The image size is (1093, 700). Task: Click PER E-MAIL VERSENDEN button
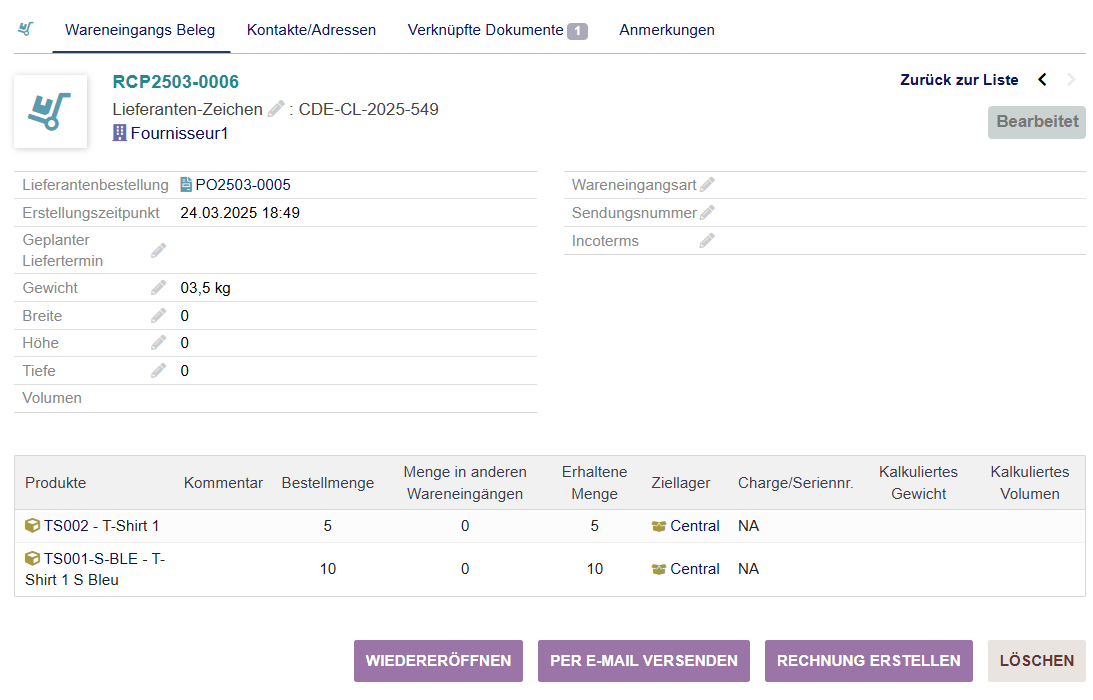coord(643,661)
